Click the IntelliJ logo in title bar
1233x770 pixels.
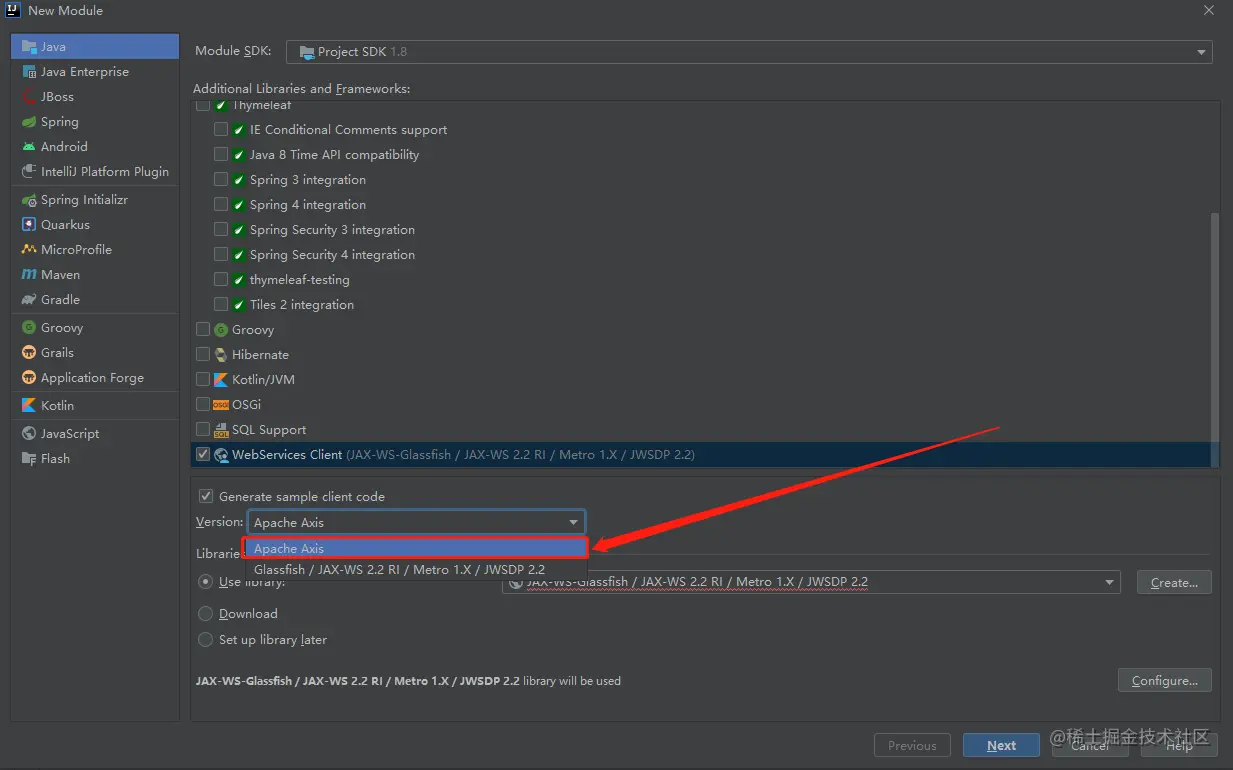click(13, 10)
